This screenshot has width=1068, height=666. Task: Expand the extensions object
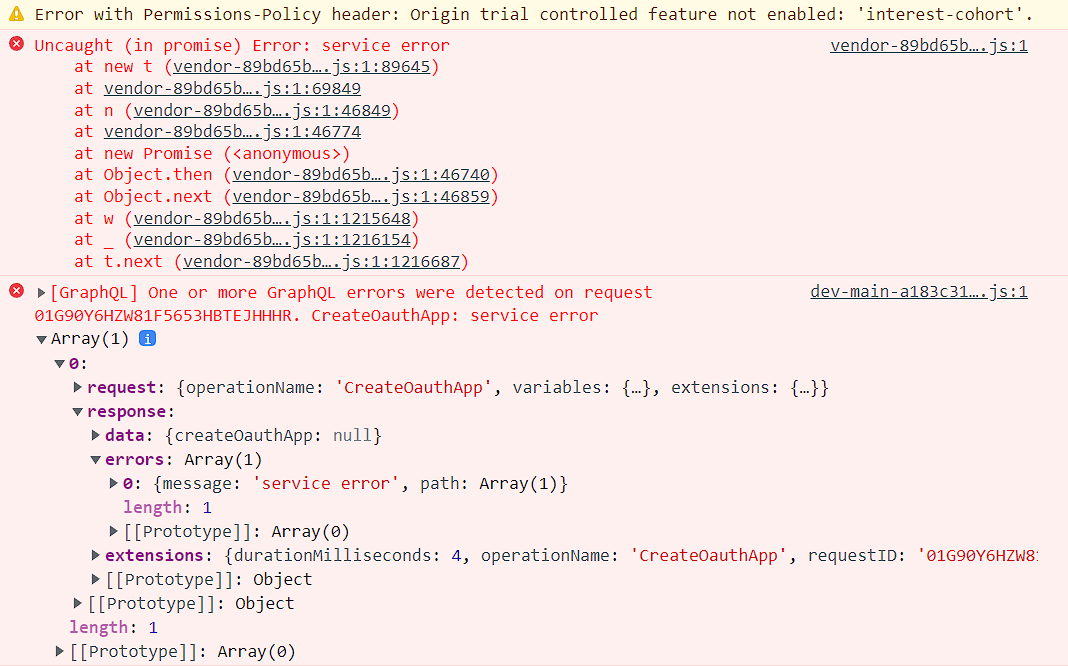(x=95, y=555)
